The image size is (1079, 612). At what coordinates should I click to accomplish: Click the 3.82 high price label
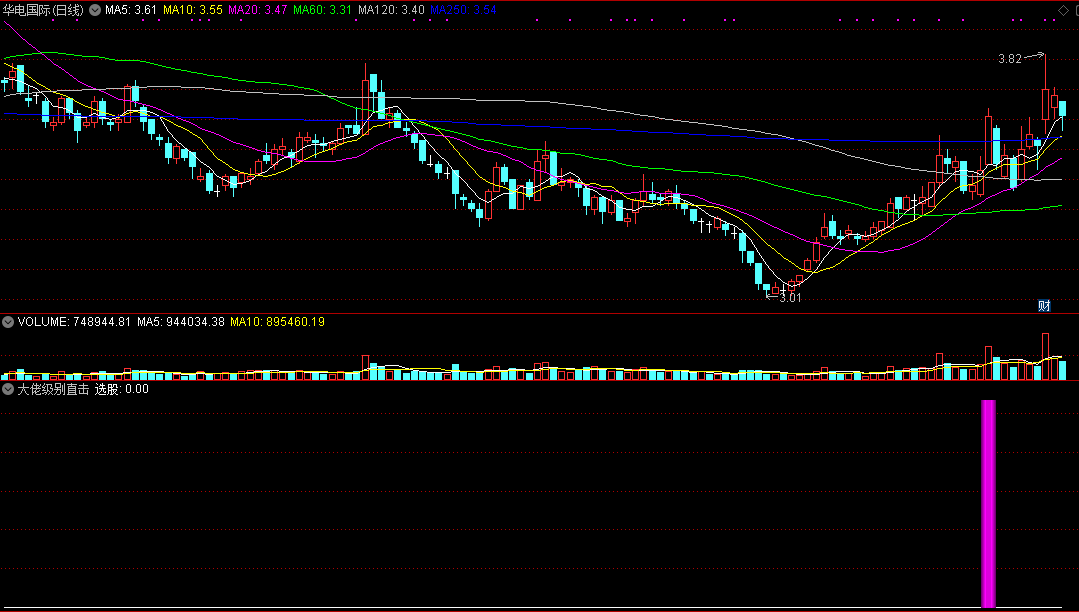coord(1010,59)
